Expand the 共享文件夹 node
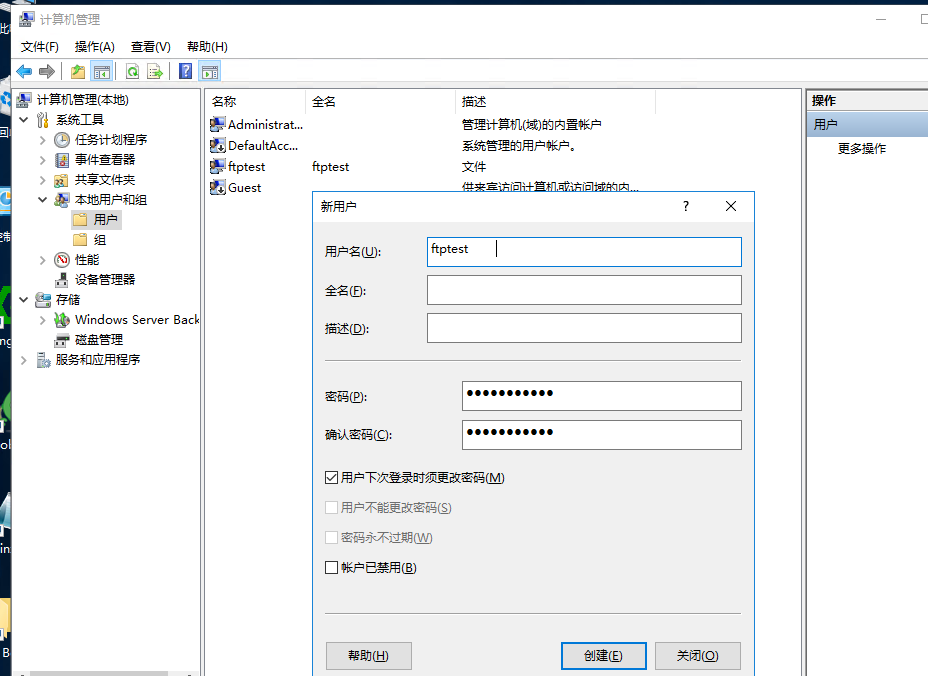This screenshot has height=676, width=928. click(x=43, y=180)
